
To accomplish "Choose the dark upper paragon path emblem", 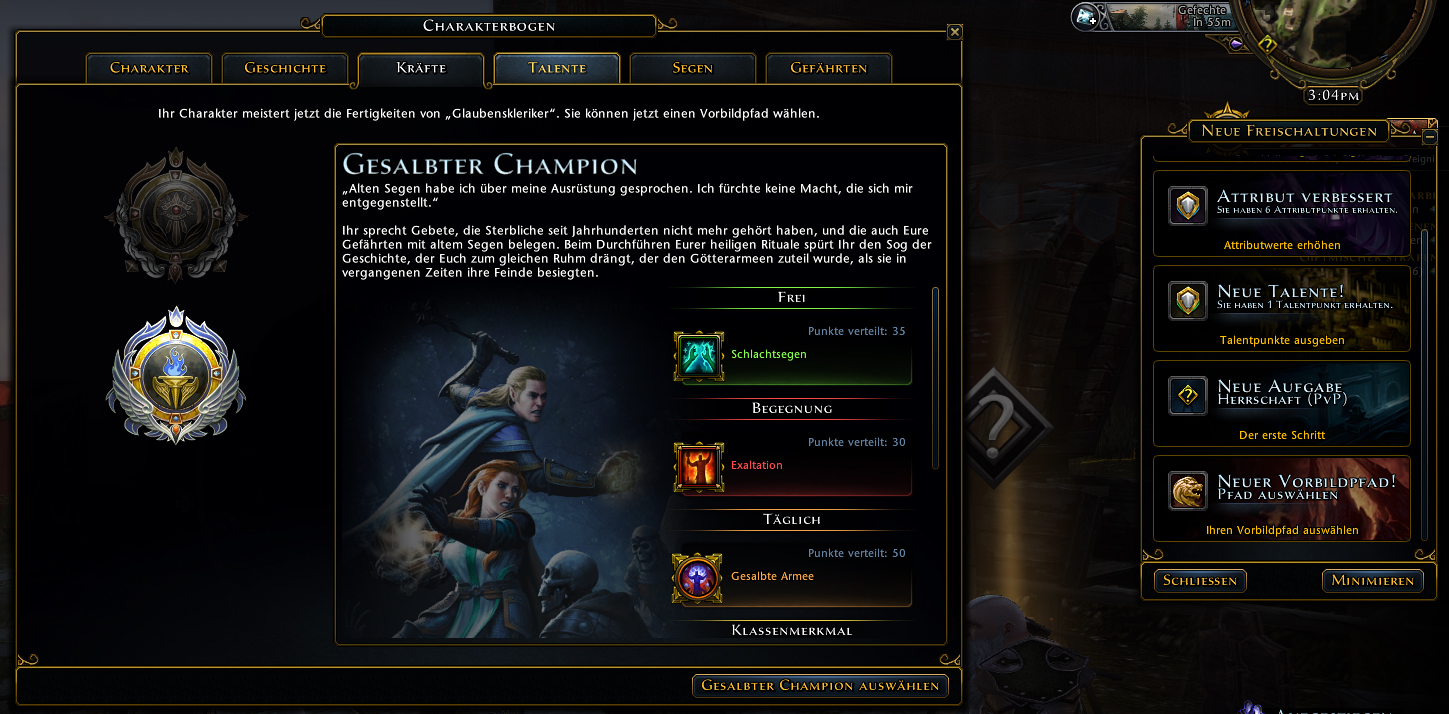I will [176, 215].
